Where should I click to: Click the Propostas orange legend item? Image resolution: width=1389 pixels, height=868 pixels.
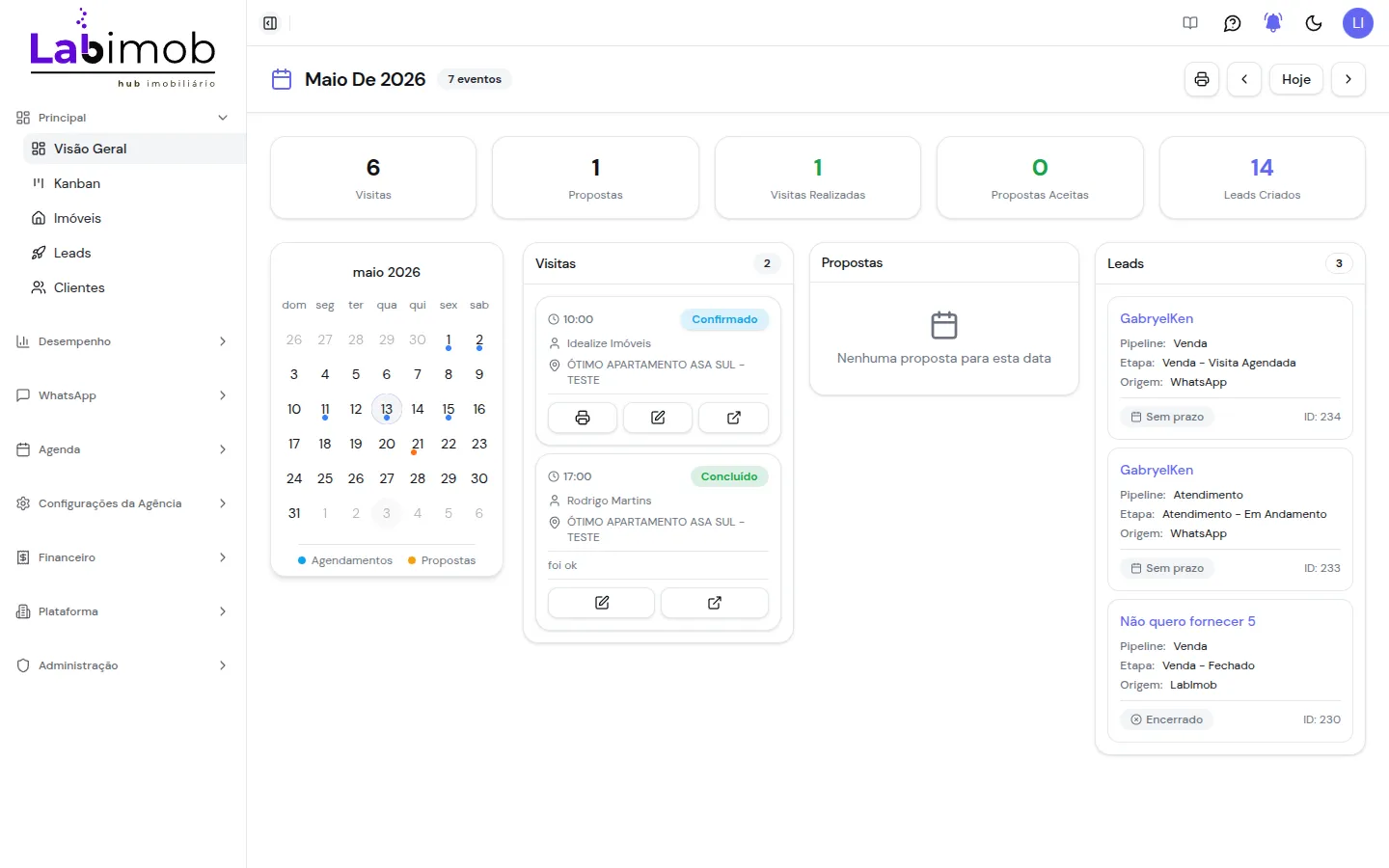click(442, 560)
